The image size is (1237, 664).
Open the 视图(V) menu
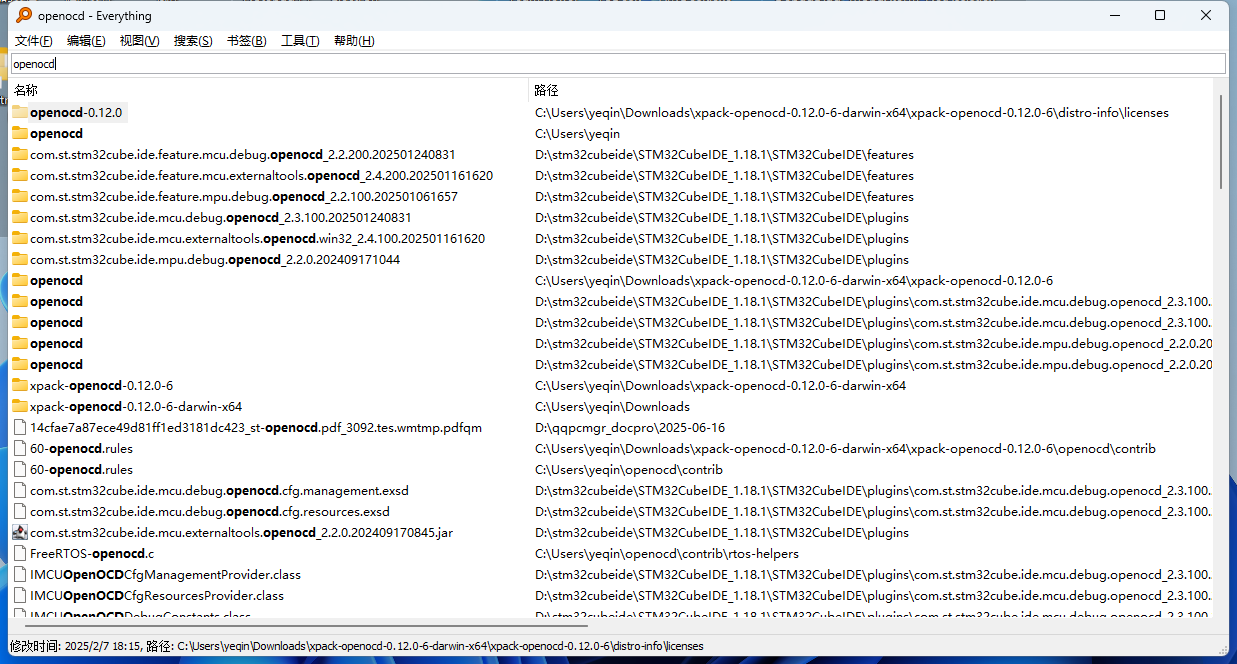click(x=140, y=41)
